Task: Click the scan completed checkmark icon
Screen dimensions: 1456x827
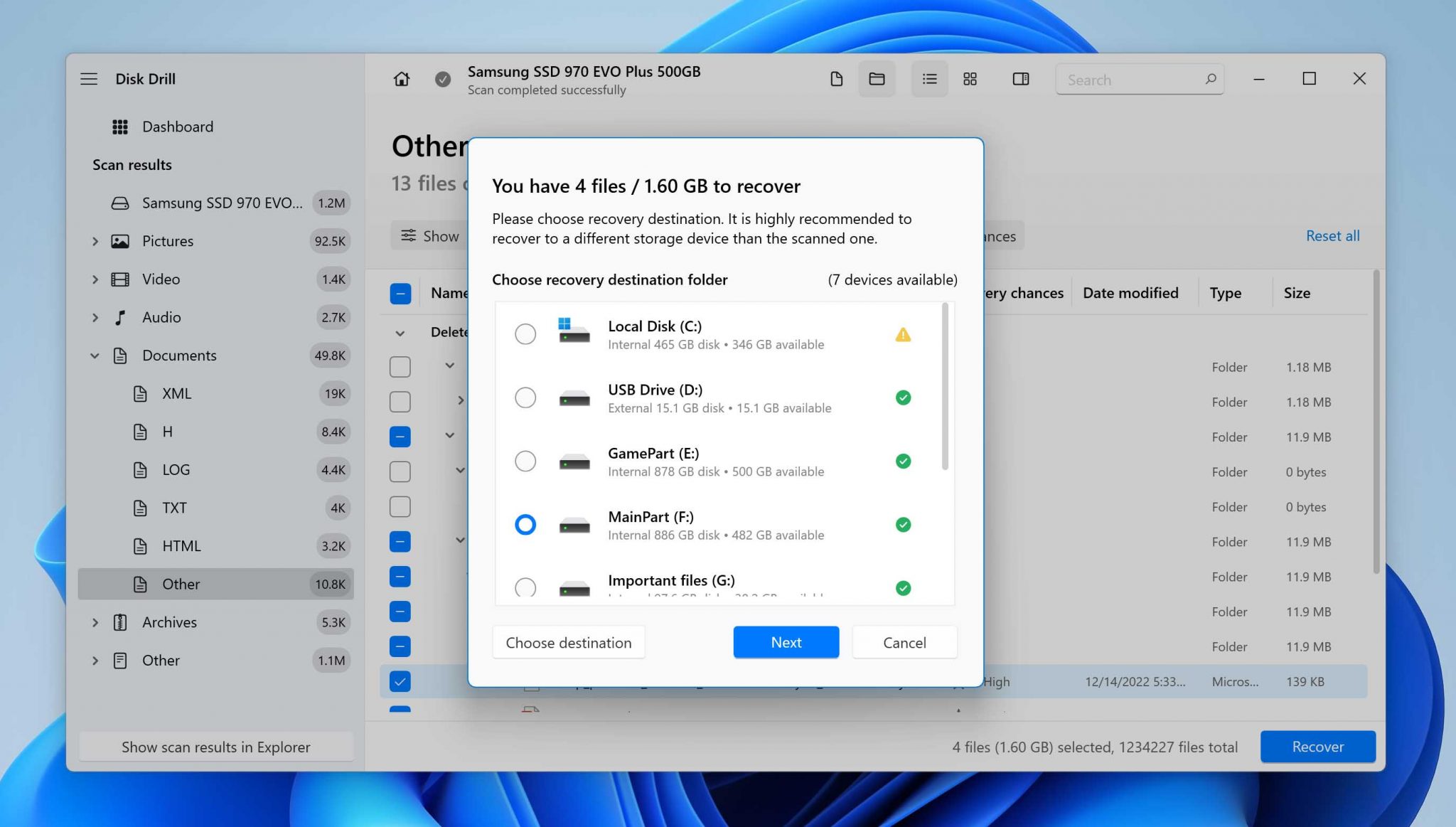Action: [442, 79]
